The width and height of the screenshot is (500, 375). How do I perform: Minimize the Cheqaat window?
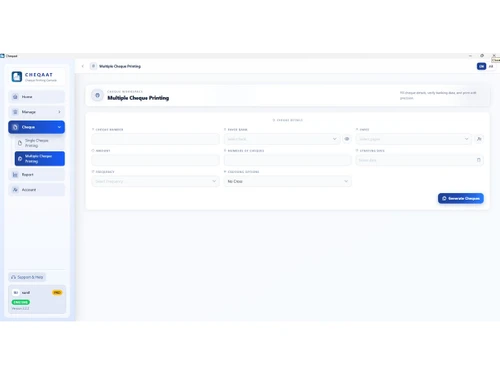coord(470,56)
